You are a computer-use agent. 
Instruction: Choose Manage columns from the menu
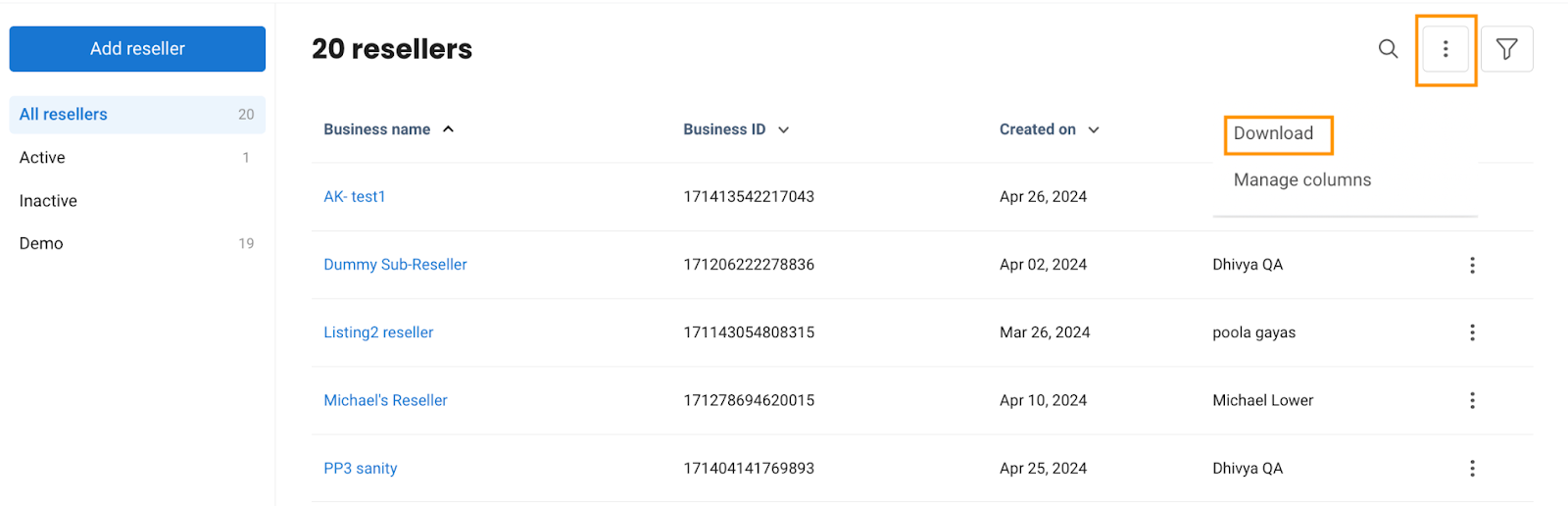coord(1302,179)
